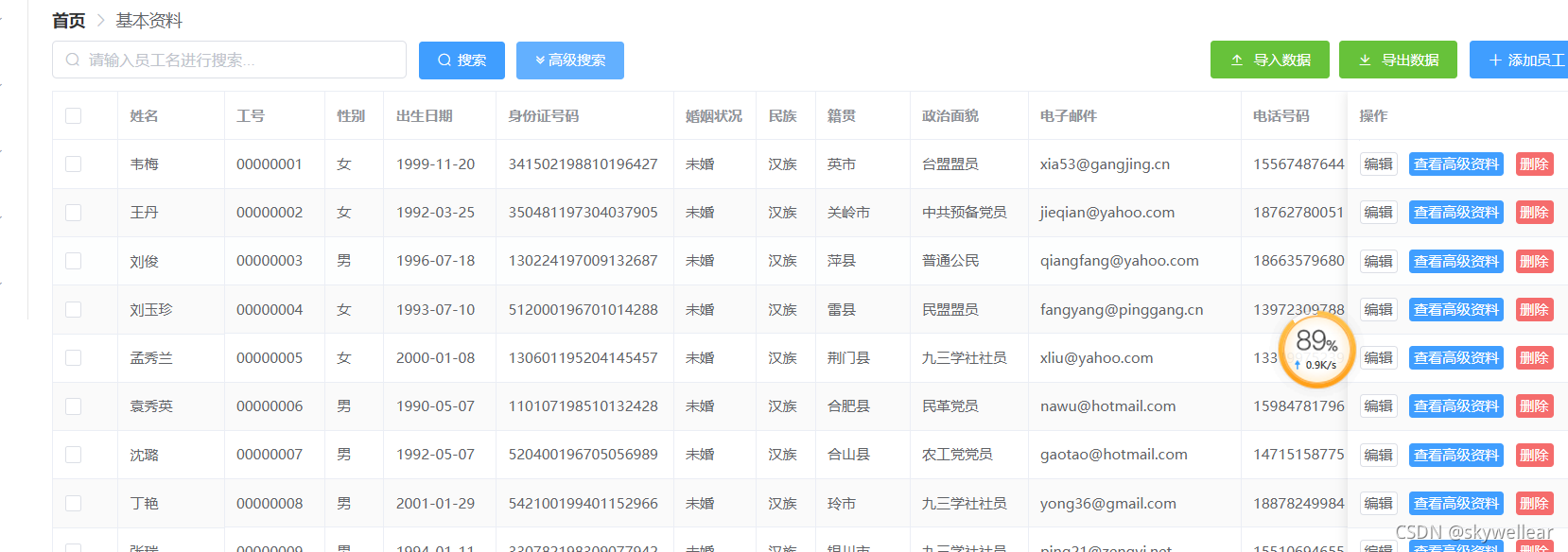Click ID number 512000196701014288 cell
Screen dimensions: 1568x552
click(x=583, y=309)
